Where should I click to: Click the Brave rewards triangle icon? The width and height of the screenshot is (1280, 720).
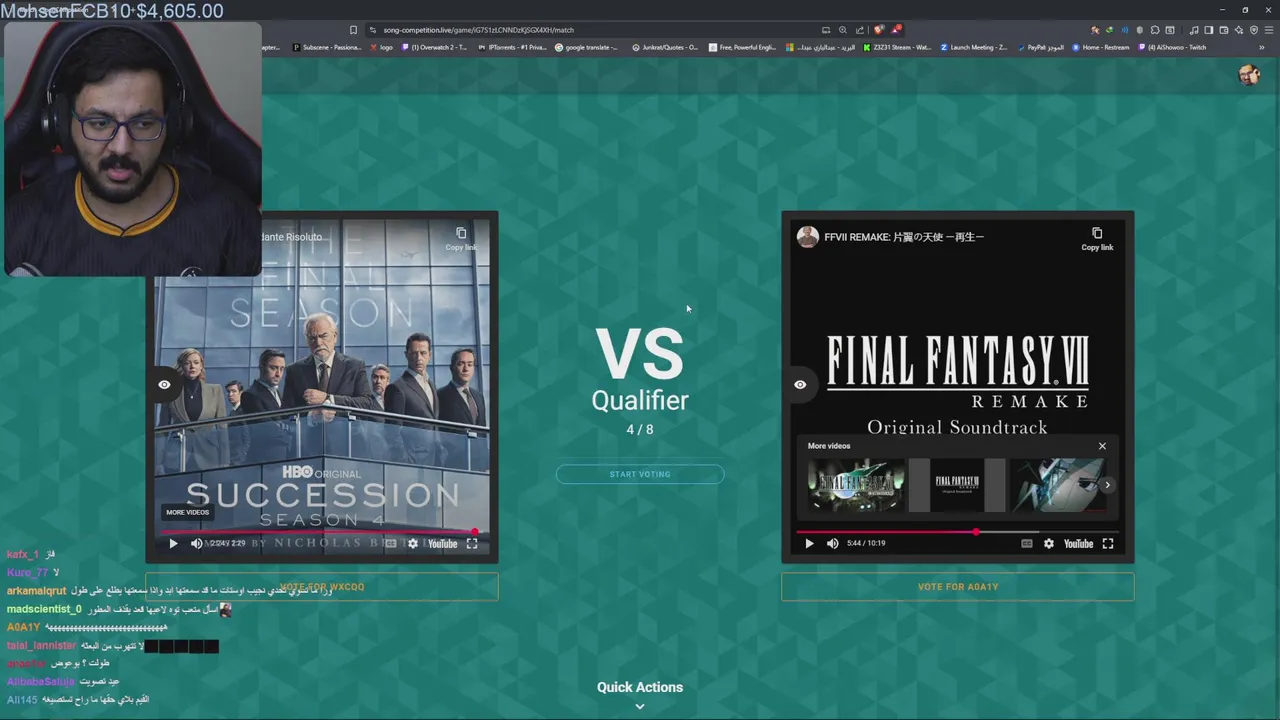pos(896,30)
